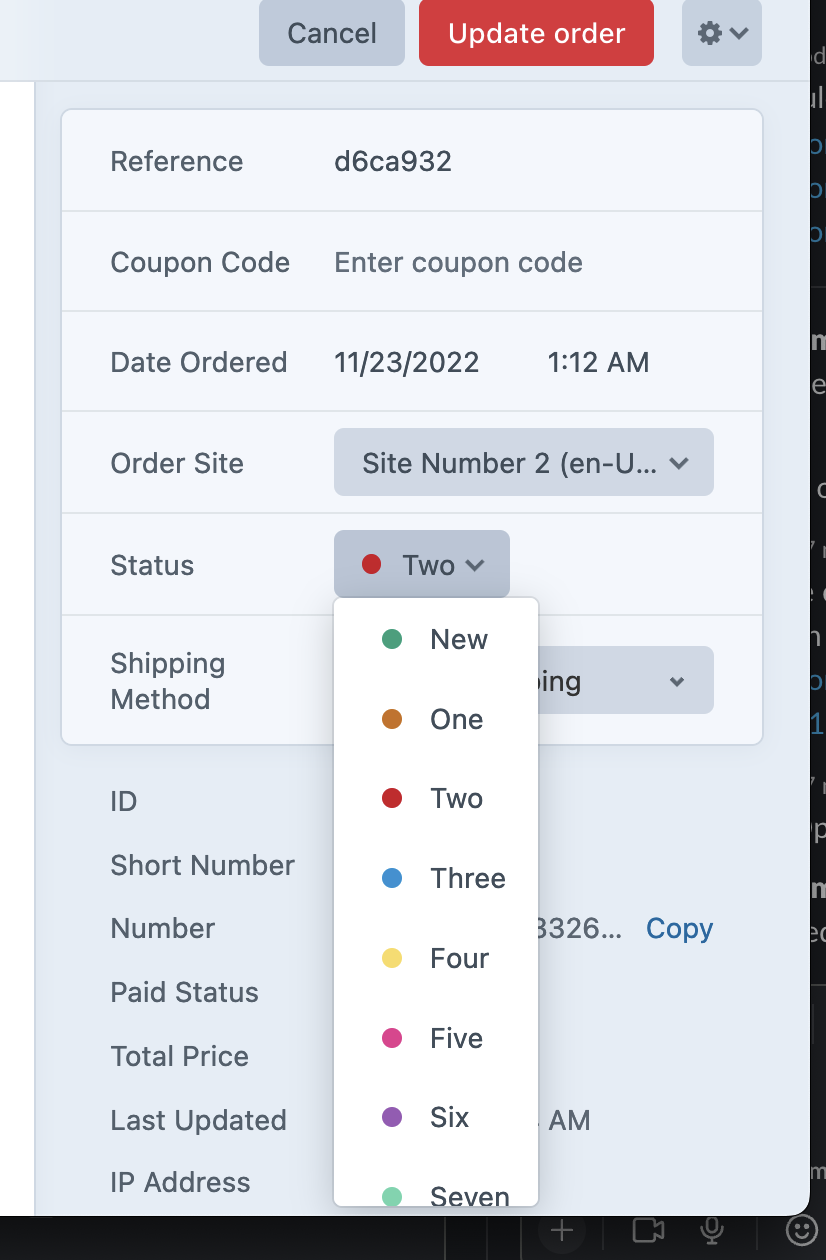
Task: Click the red dot on the current Two status
Action: (x=373, y=564)
